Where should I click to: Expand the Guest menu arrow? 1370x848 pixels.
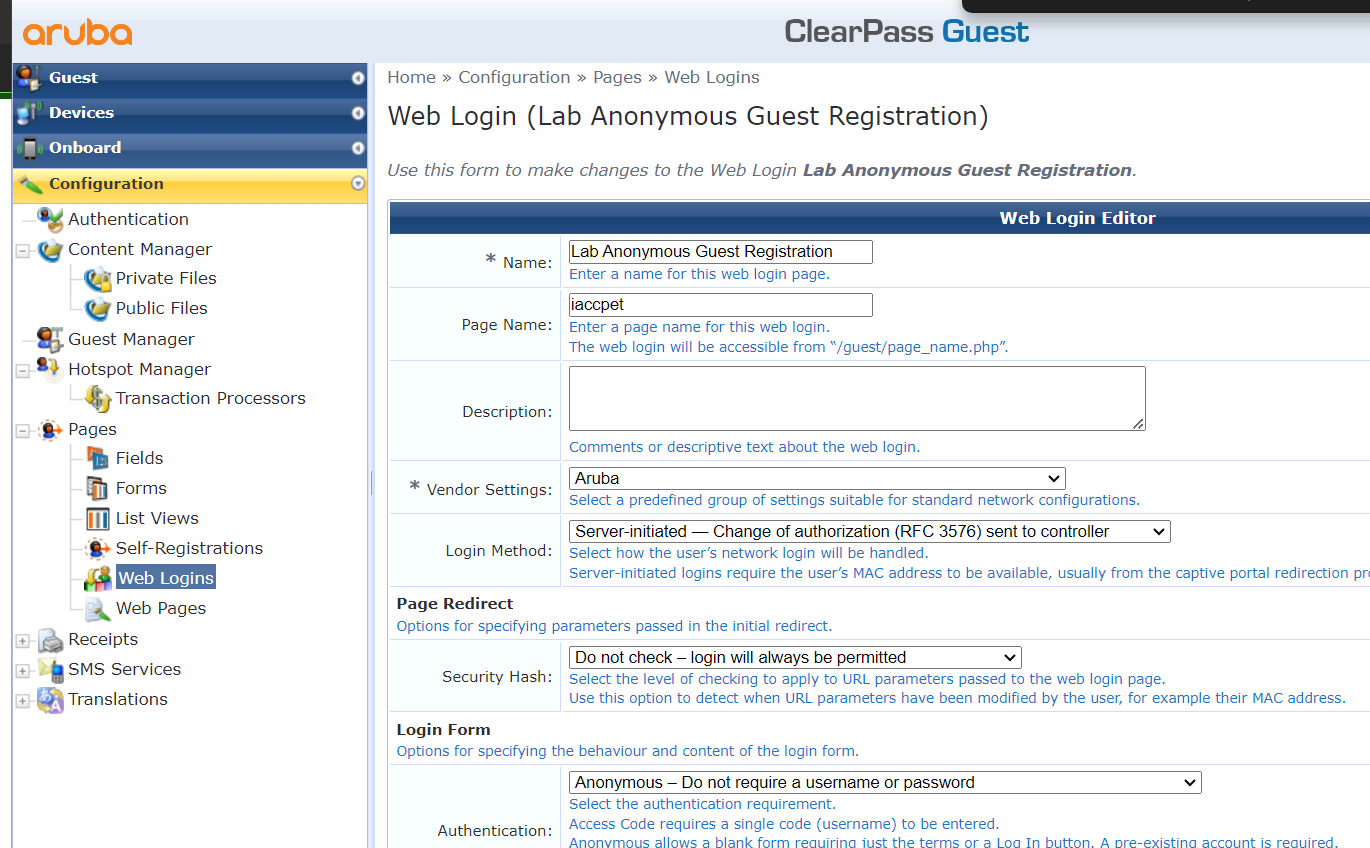click(x=358, y=78)
